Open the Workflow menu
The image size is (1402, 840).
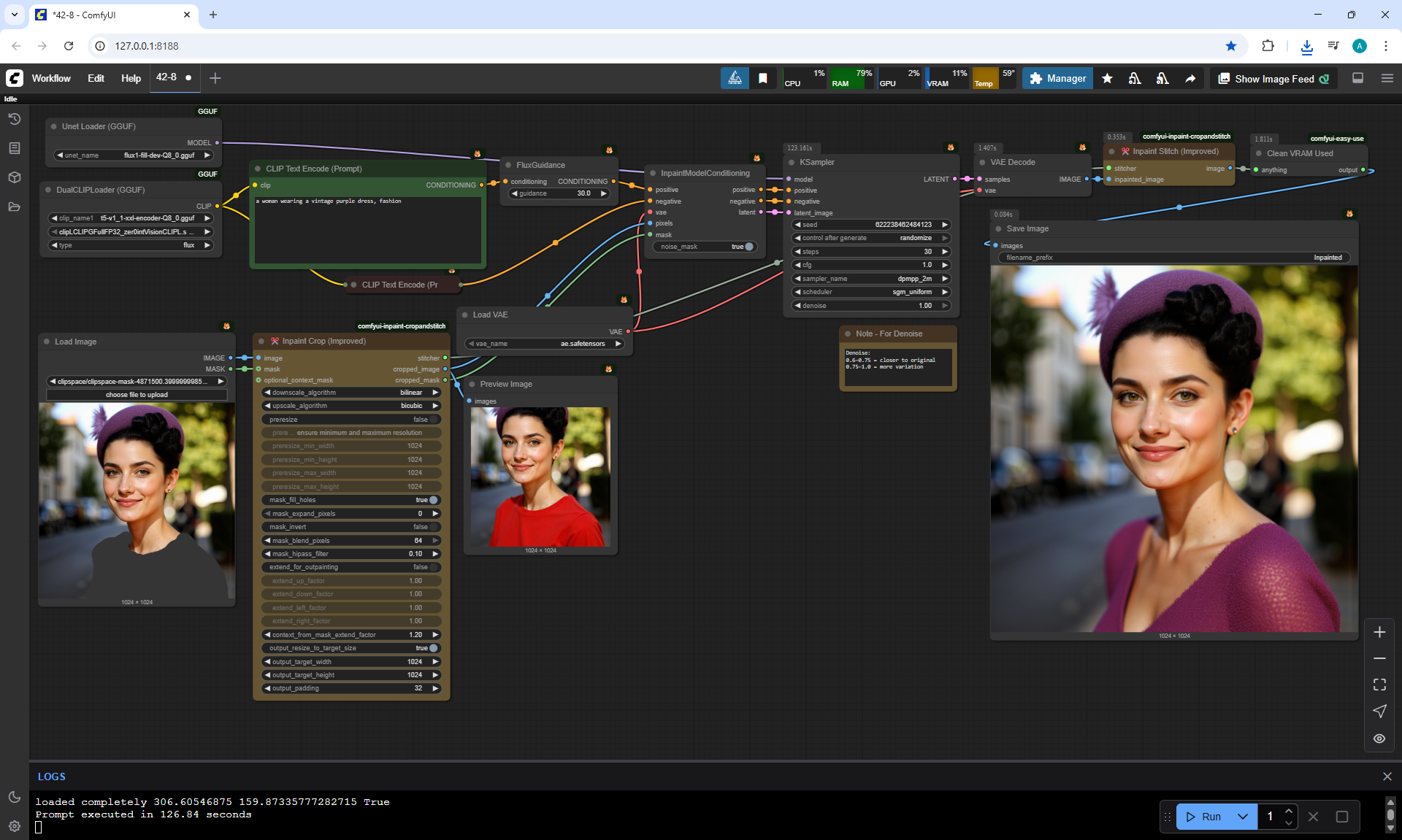[x=51, y=78]
